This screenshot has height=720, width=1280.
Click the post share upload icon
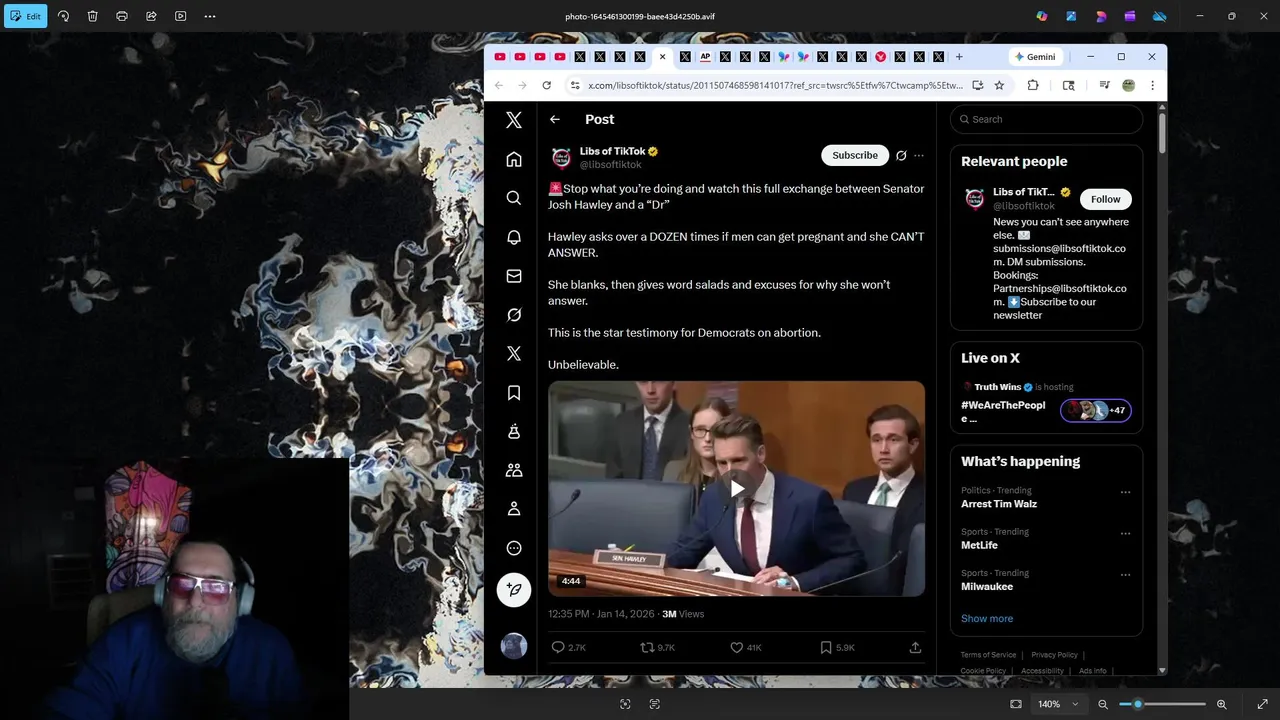[915, 648]
